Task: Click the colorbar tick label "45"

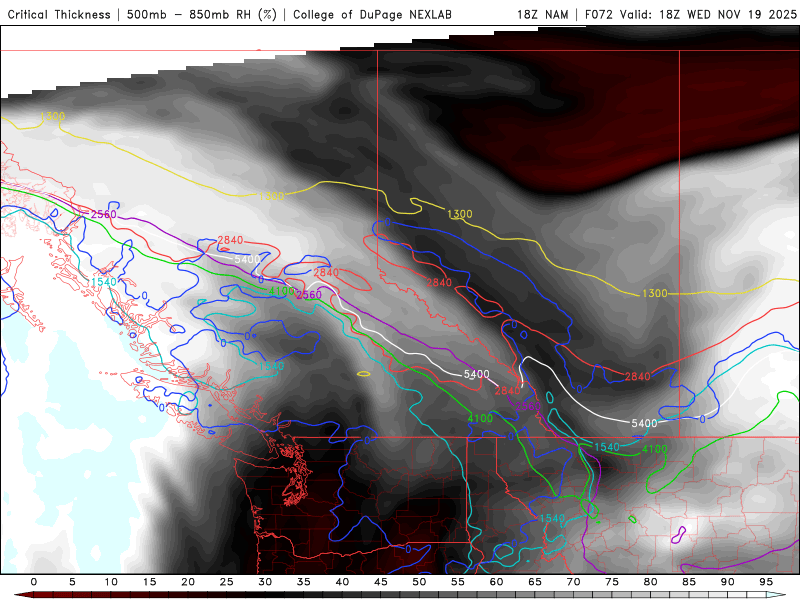Action: tap(381, 582)
